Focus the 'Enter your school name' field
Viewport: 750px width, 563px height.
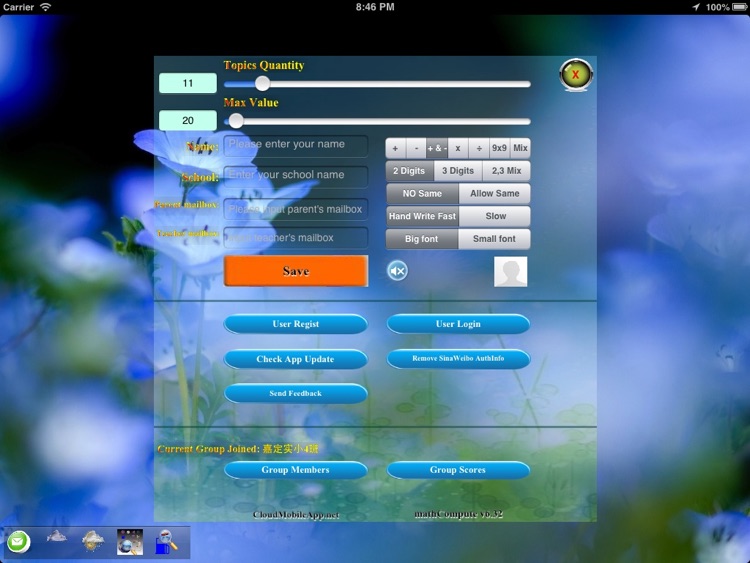(296, 176)
